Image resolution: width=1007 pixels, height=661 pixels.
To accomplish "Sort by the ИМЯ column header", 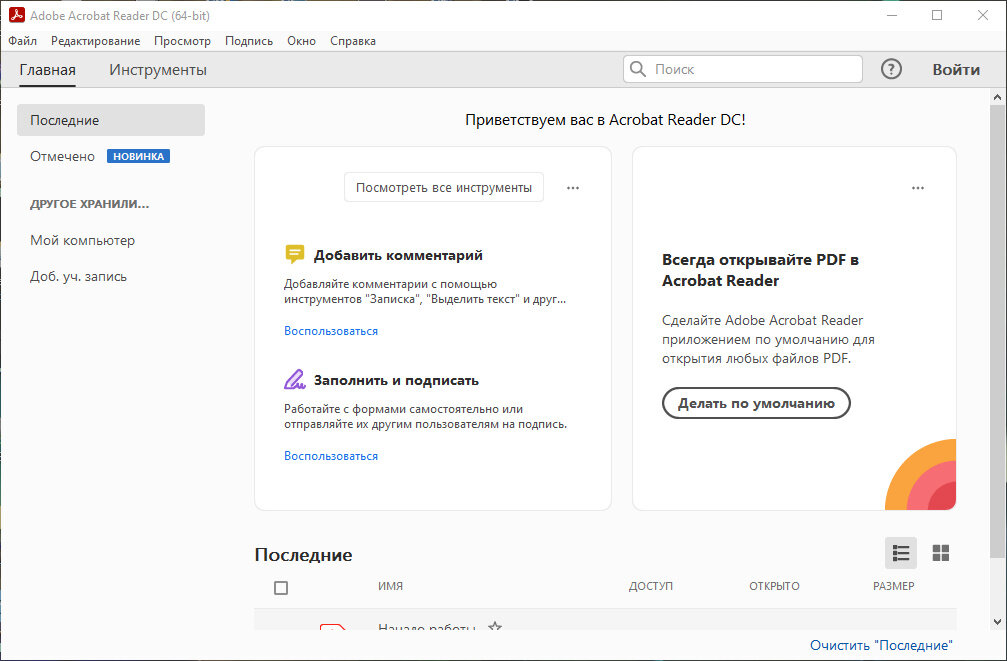I will coord(390,586).
